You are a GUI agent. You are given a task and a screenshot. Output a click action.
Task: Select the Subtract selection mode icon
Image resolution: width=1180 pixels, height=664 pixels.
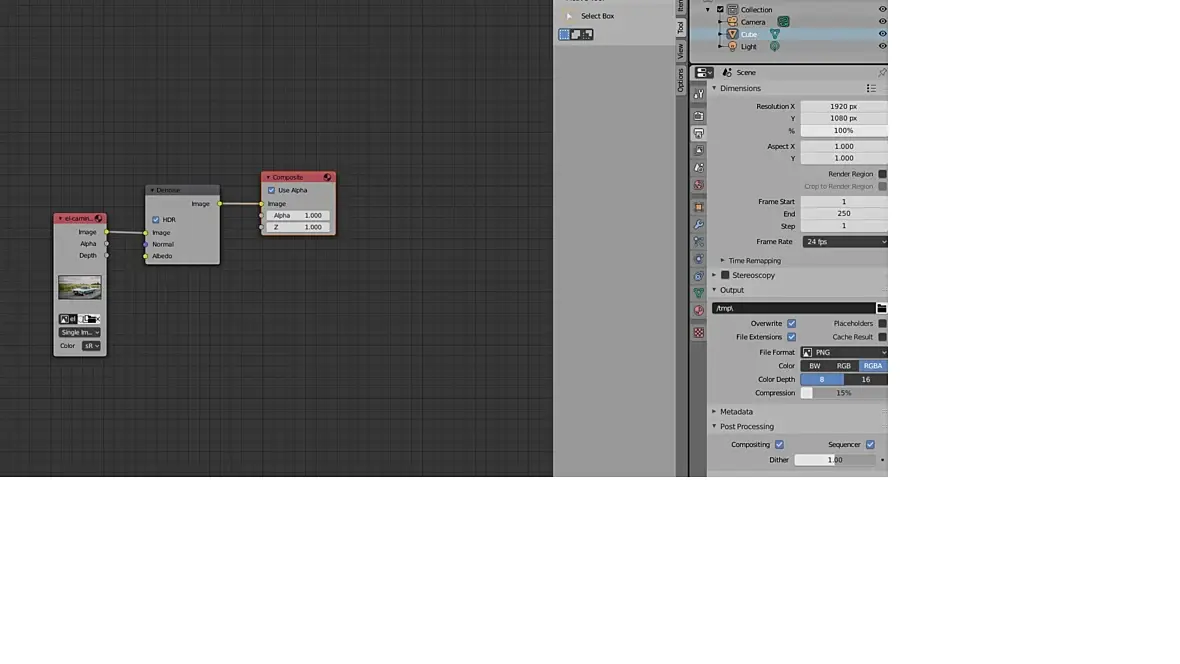click(587, 35)
